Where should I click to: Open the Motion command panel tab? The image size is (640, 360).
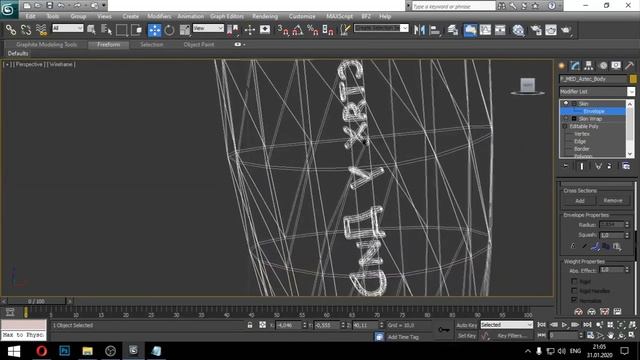(602, 65)
